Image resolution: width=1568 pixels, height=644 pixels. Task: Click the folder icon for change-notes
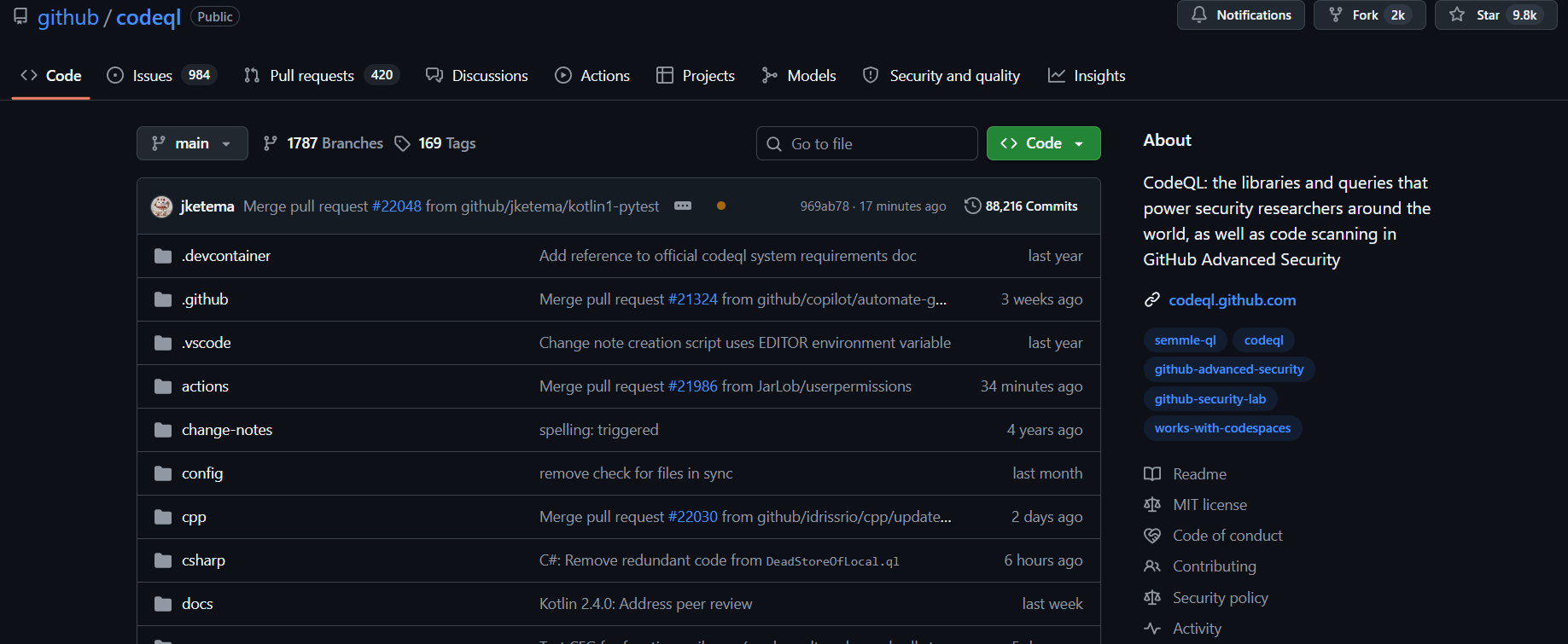(x=163, y=430)
